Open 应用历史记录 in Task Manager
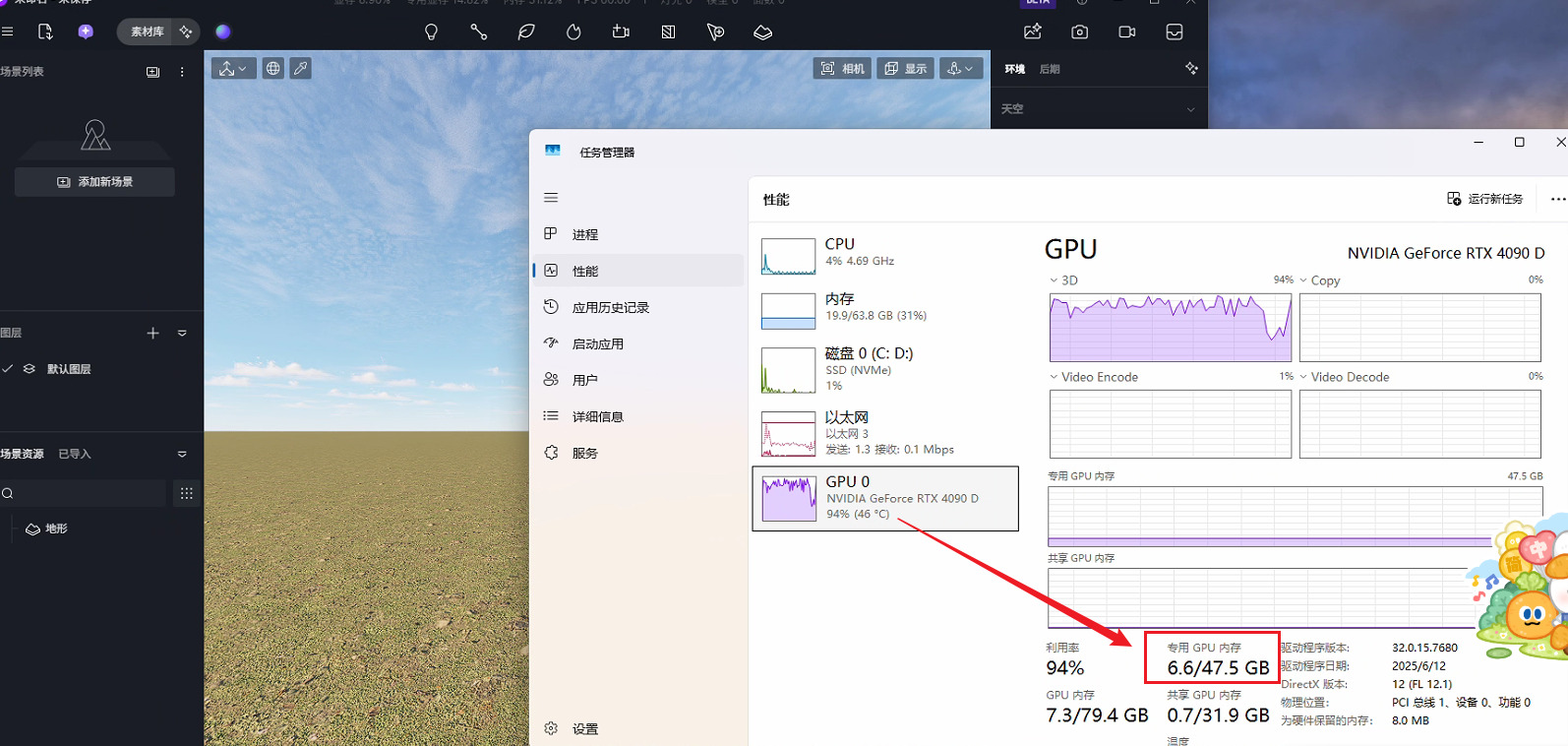This screenshot has height=746, width=1568. tap(638, 307)
